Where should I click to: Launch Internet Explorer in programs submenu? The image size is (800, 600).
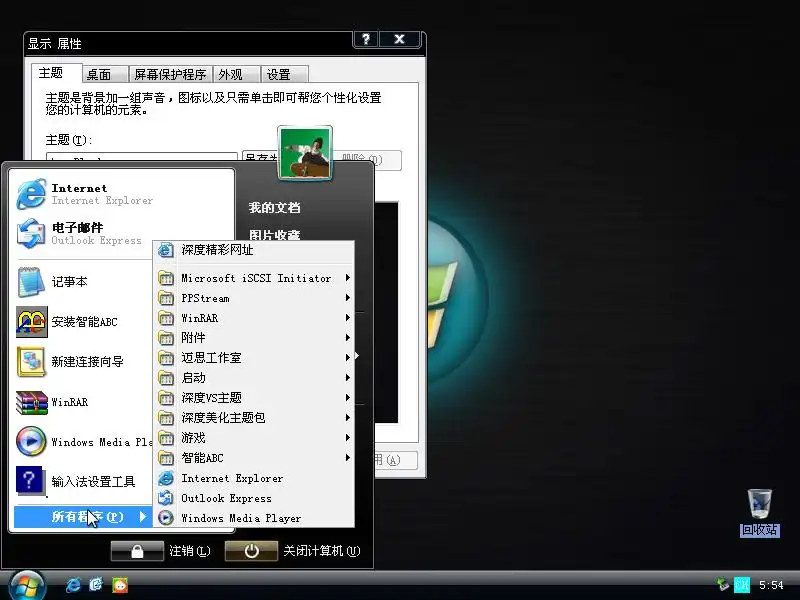[x=254, y=478]
